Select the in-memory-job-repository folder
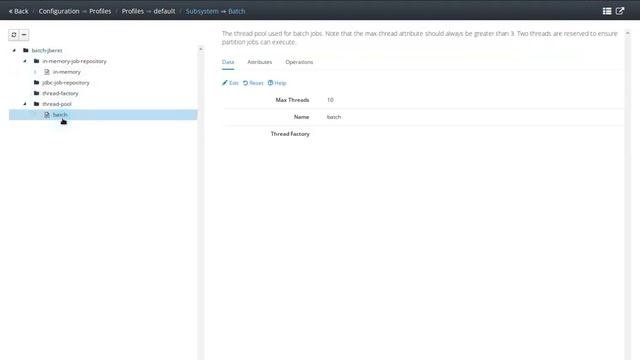This screenshot has height=360, width=640. (x=74, y=61)
